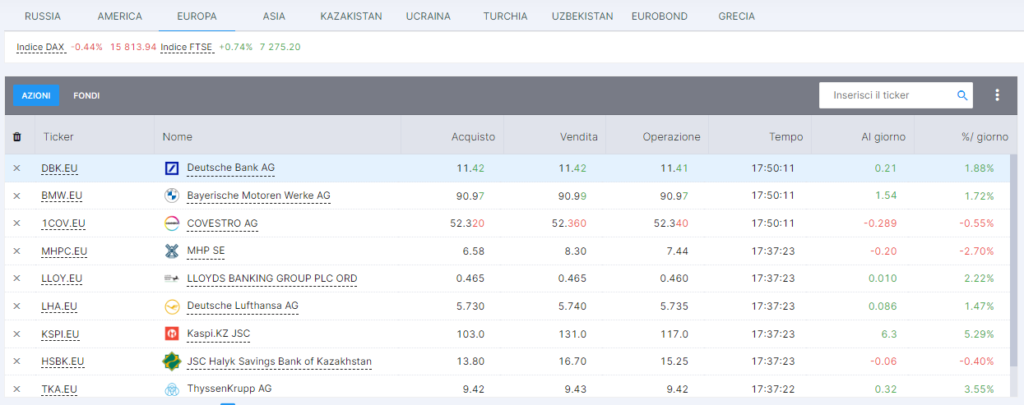1024x405 pixels.
Task: Open the LLOYDS BANKING GROUP PLC ORD link
Action: point(272,278)
